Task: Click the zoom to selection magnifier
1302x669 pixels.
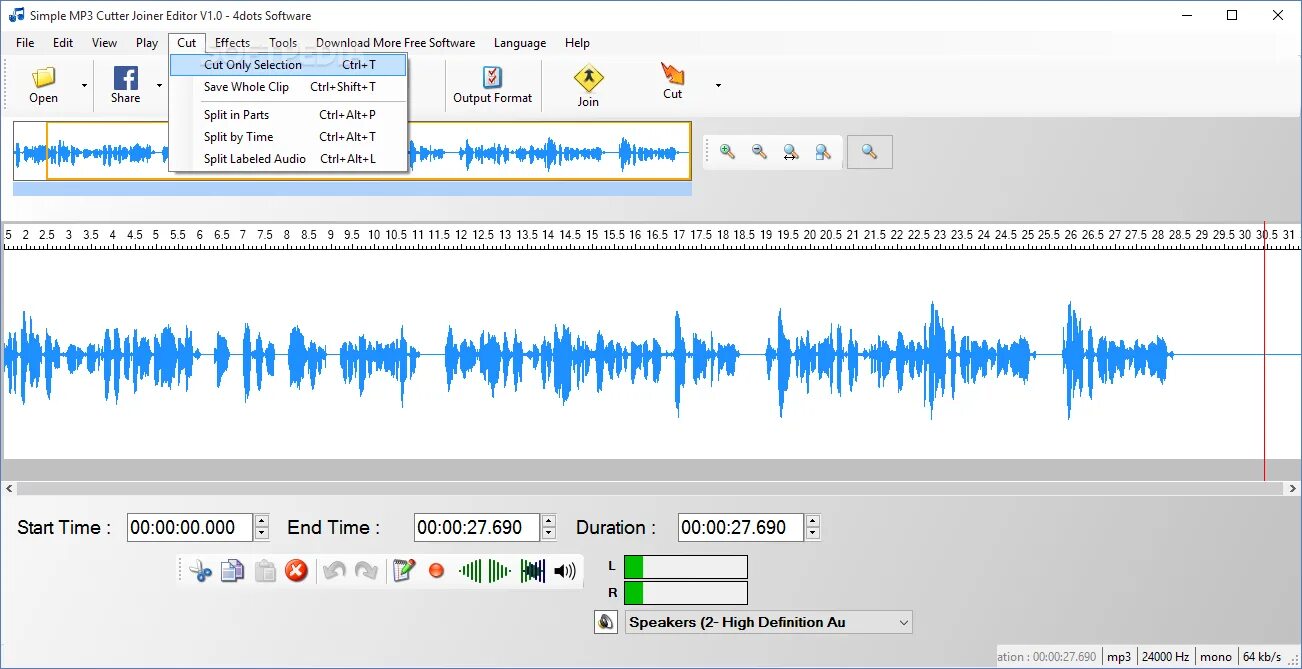Action: [822, 152]
